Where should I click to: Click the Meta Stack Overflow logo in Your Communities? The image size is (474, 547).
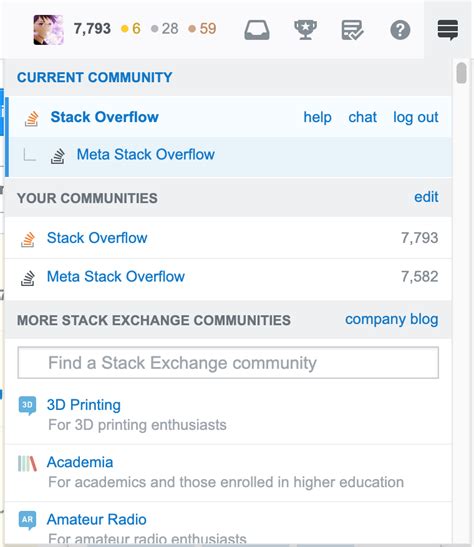[x=28, y=278]
